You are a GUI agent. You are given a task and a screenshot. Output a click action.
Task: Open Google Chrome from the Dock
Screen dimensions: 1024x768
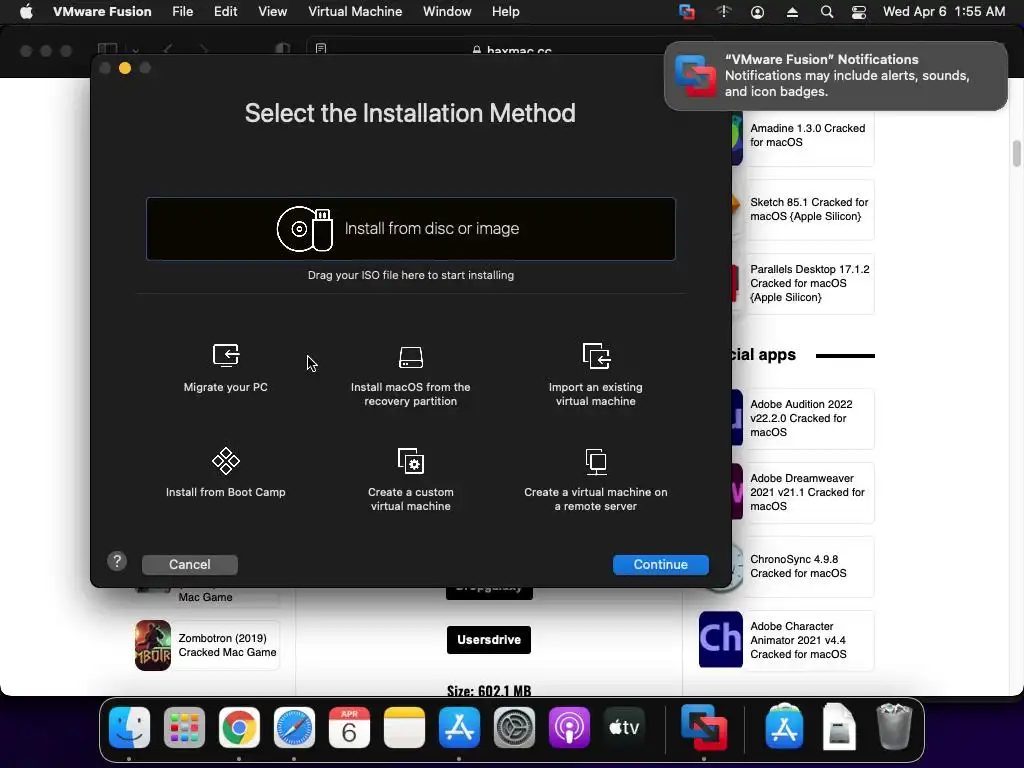tap(239, 727)
